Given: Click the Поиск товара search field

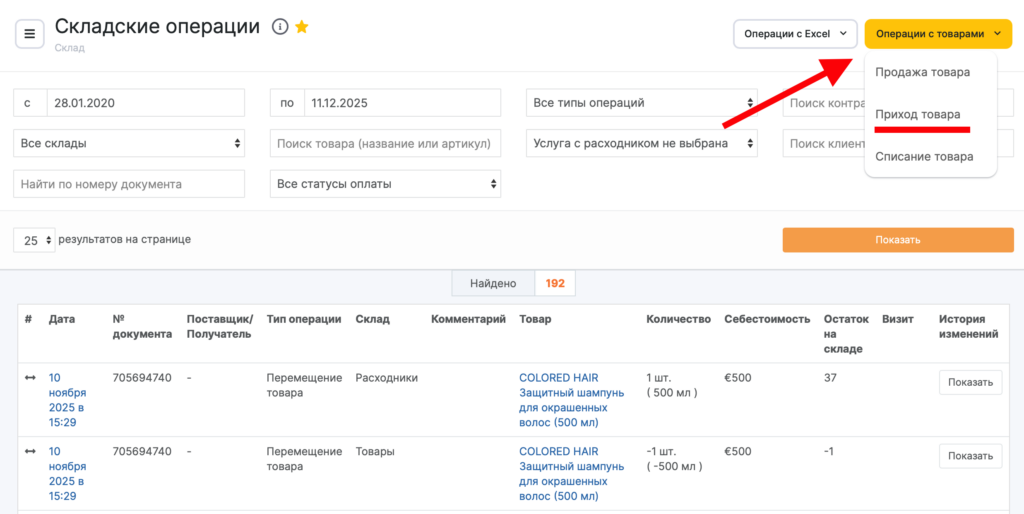Looking at the screenshot, I should click(x=385, y=143).
